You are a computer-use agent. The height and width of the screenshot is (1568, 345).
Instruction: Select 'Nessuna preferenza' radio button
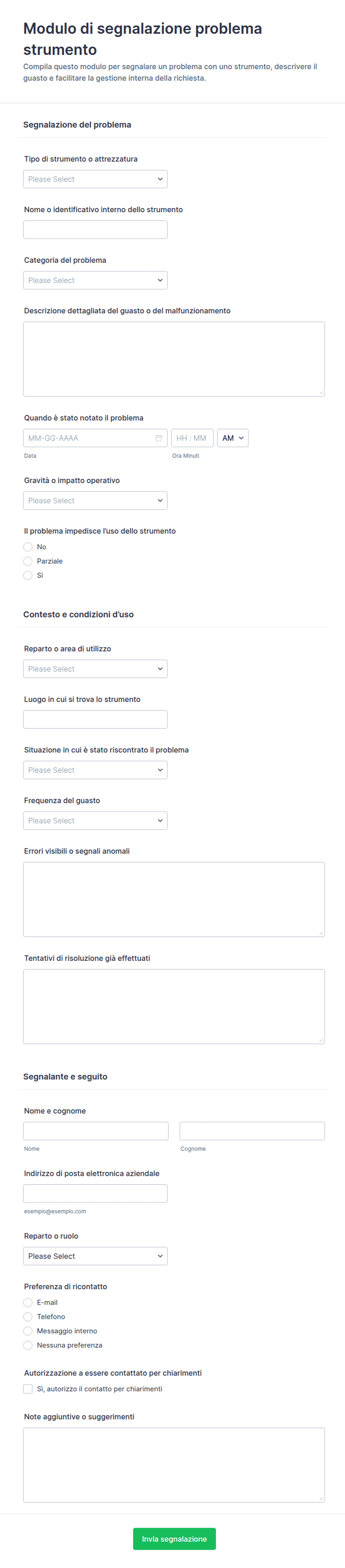(x=28, y=1345)
